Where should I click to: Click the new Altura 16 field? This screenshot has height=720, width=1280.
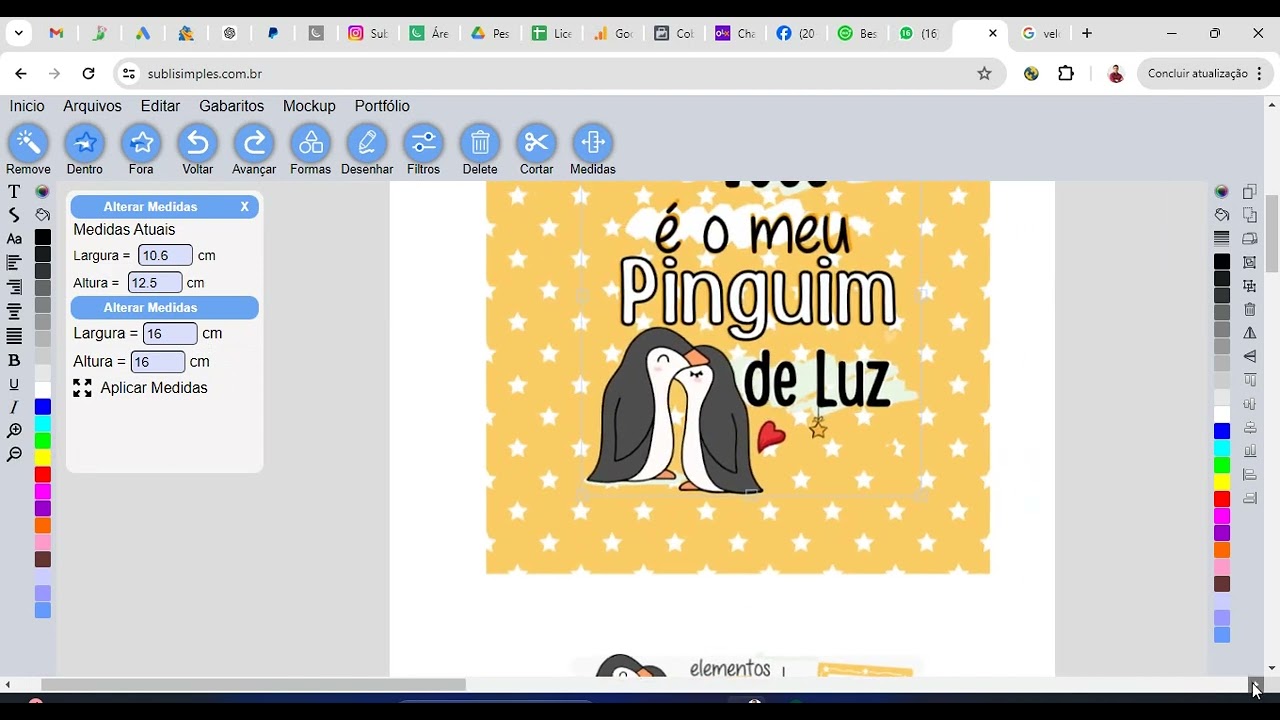tap(158, 362)
